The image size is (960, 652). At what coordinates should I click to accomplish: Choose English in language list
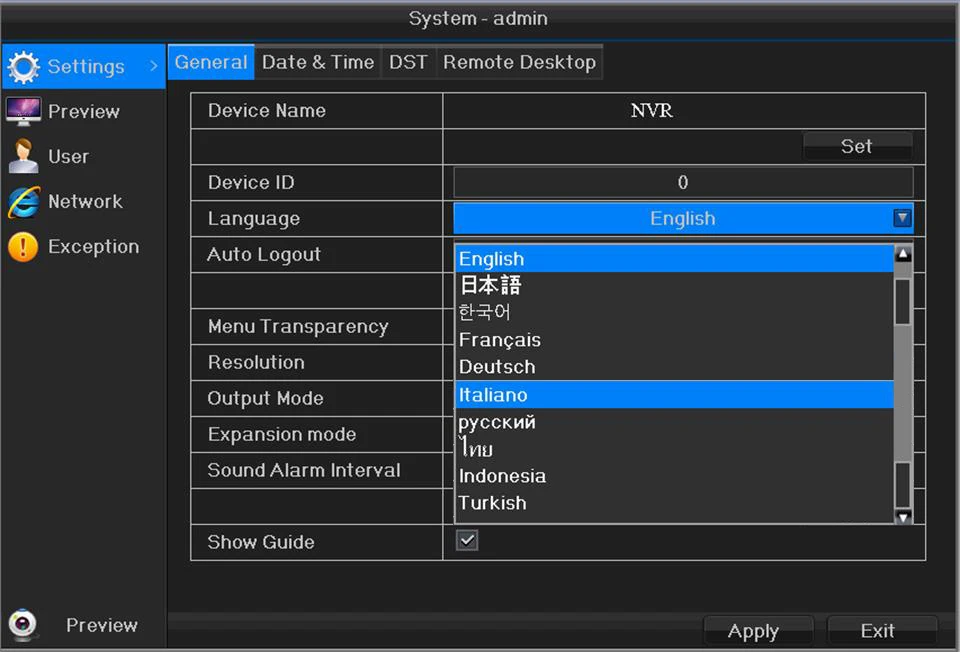coord(674,258)
